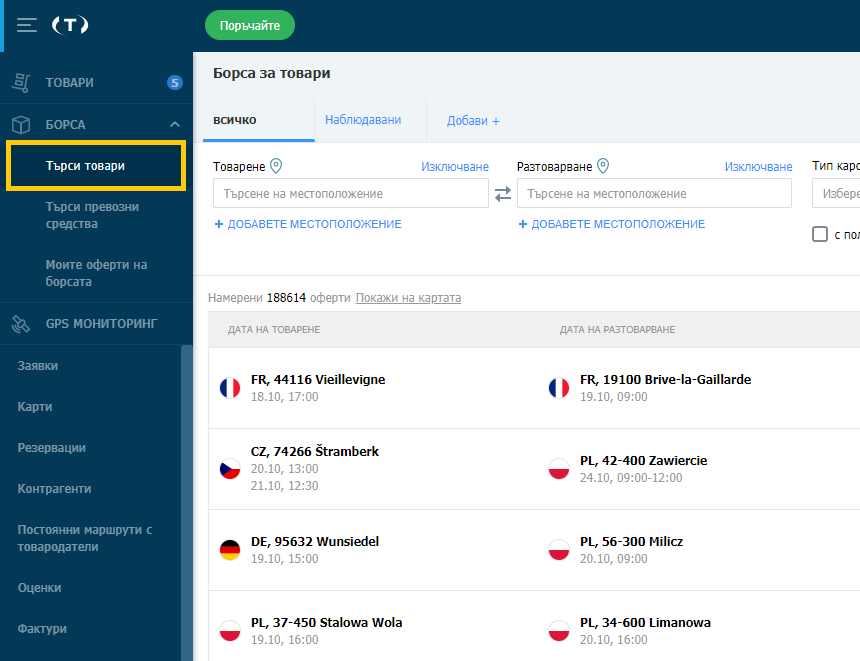Switch to the всичко tab
The height and width of the screenshot is (661, 860).
click(x=235, y=120)
